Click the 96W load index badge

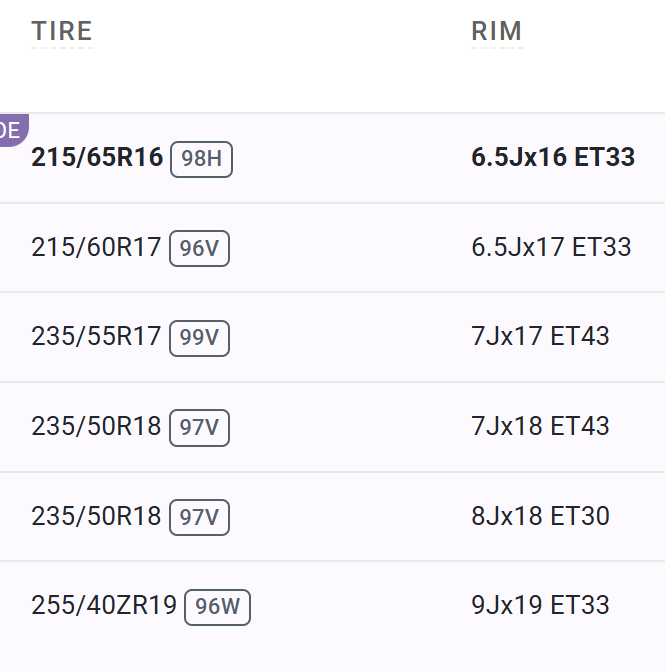click(217, 607)
